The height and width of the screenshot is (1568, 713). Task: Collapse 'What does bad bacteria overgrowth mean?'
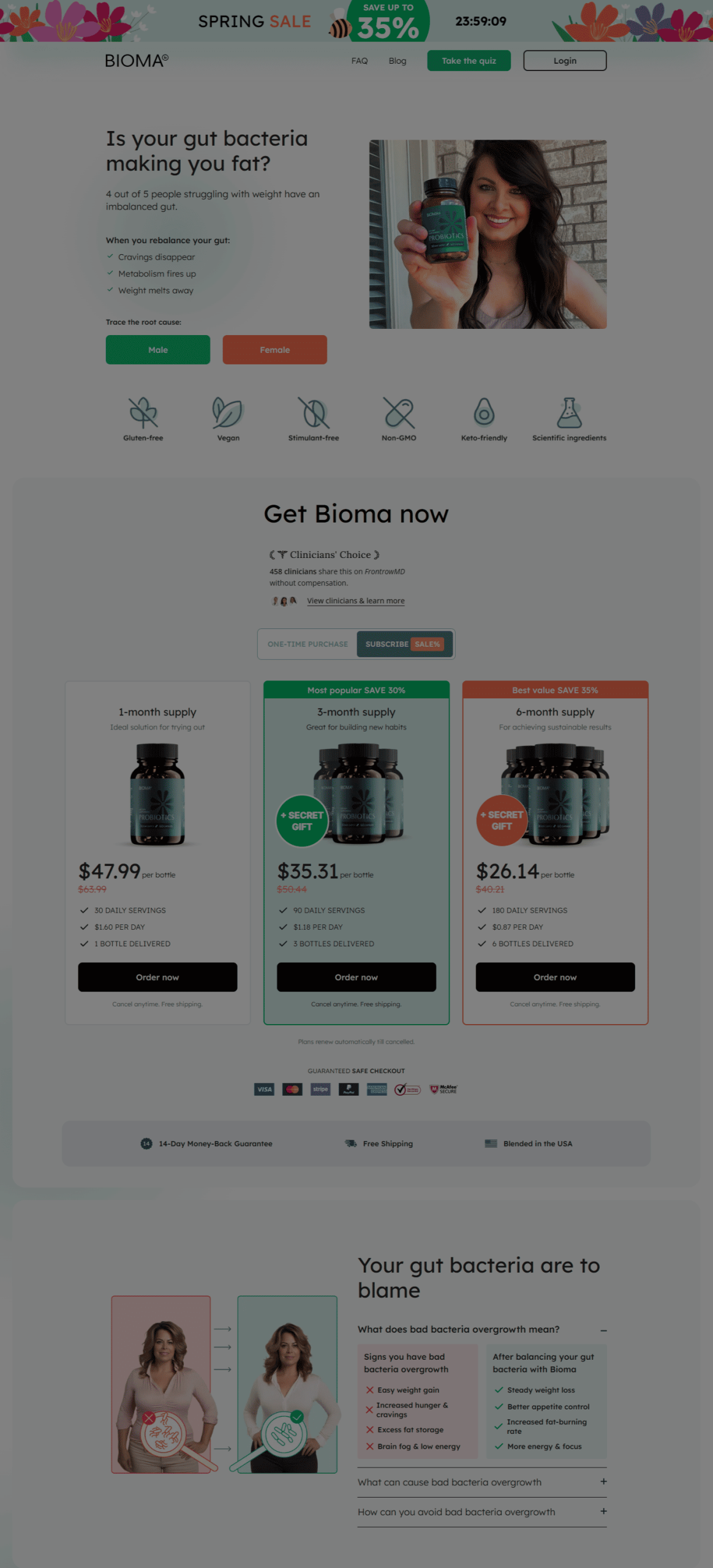[603, 1330]
